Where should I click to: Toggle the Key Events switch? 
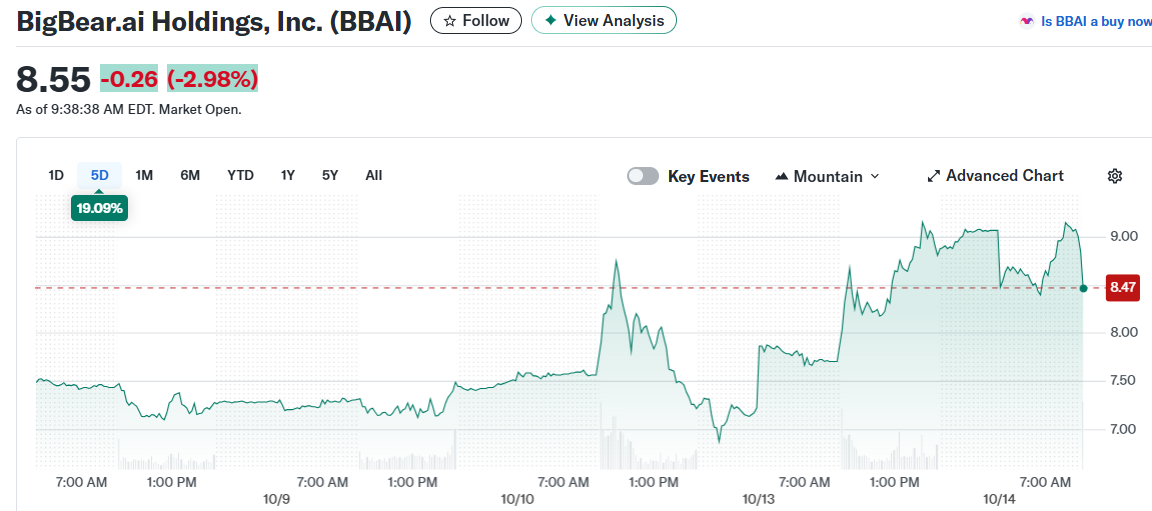tap(643, 176)
